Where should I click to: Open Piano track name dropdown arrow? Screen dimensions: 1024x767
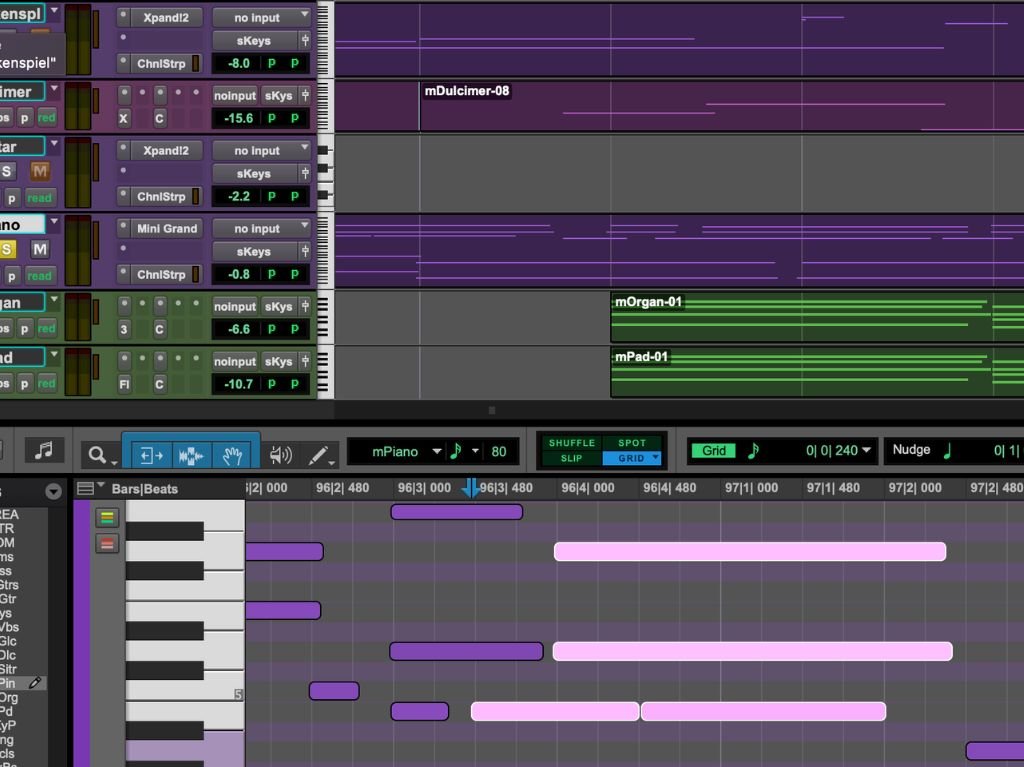point(54,222)
